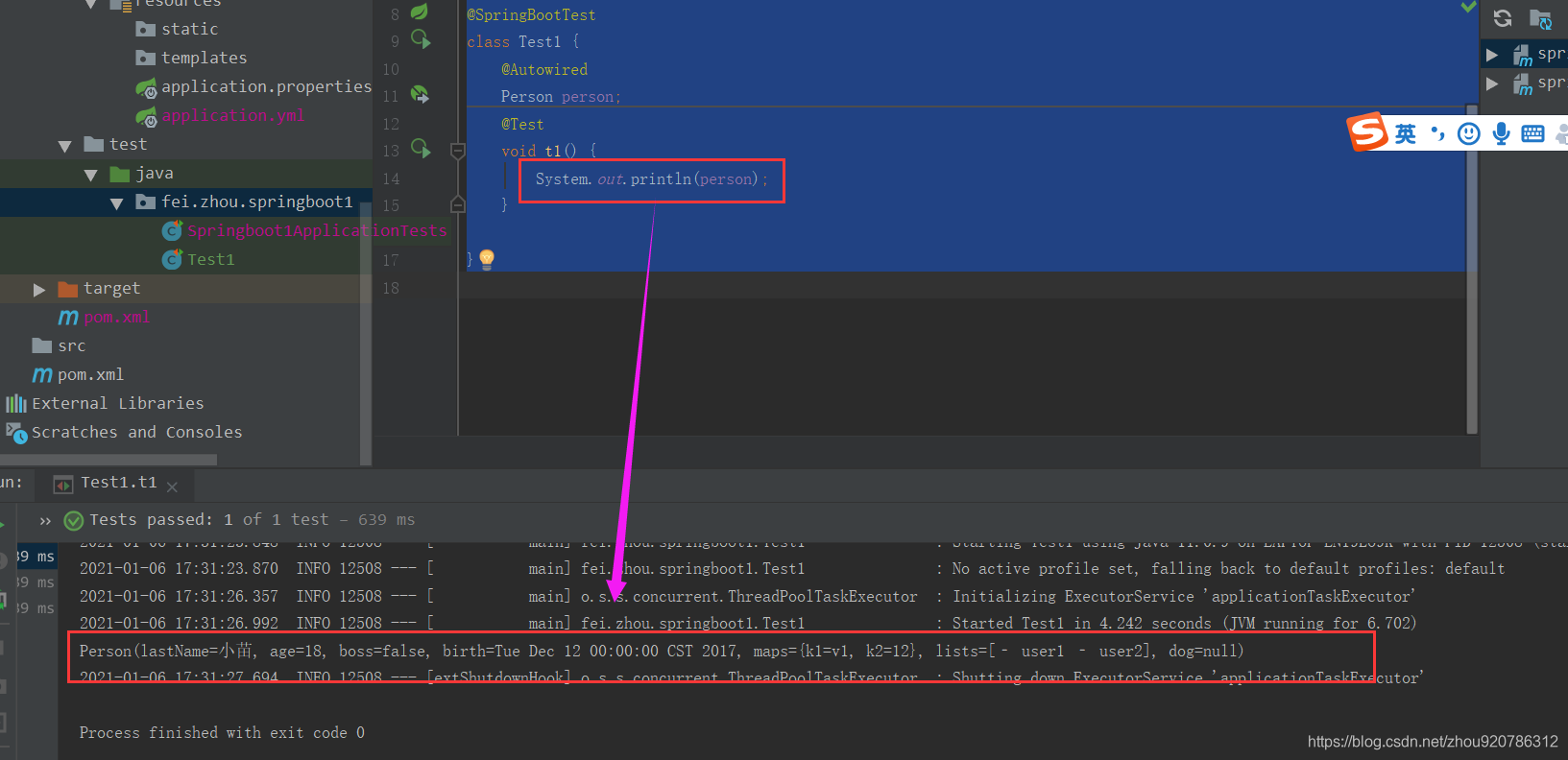
Task: Collapse the t1 method with the line 13 fold marker
Action: point(458,151)
